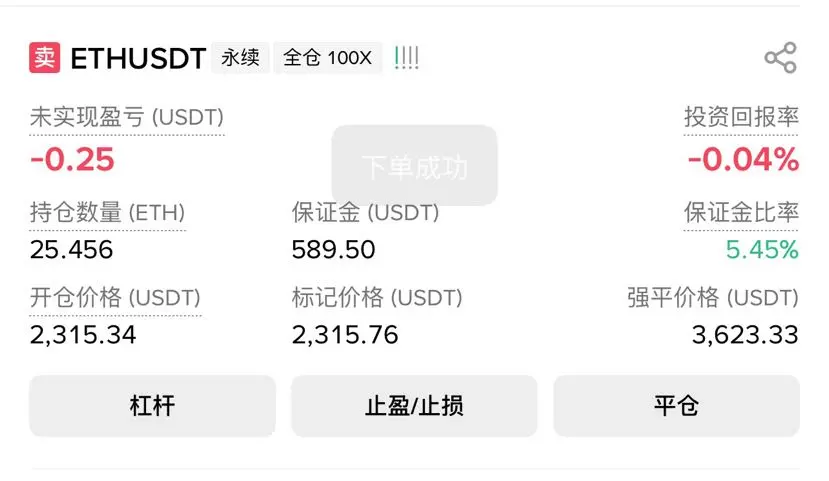Tap the 保证金 (USDT) label
The height and width of the screenshot is (481, 829).
click(365, 212)
